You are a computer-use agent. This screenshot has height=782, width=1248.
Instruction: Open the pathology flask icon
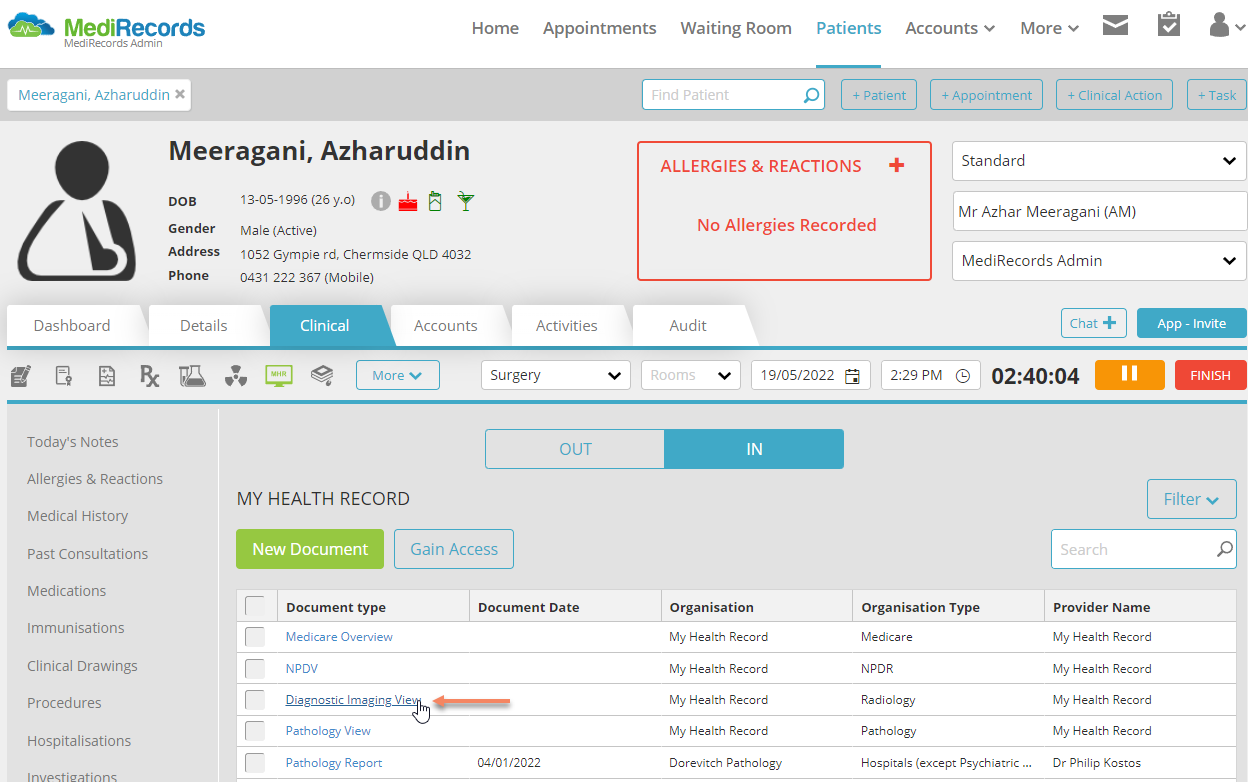pyautogui.click(x=192, y=376)
